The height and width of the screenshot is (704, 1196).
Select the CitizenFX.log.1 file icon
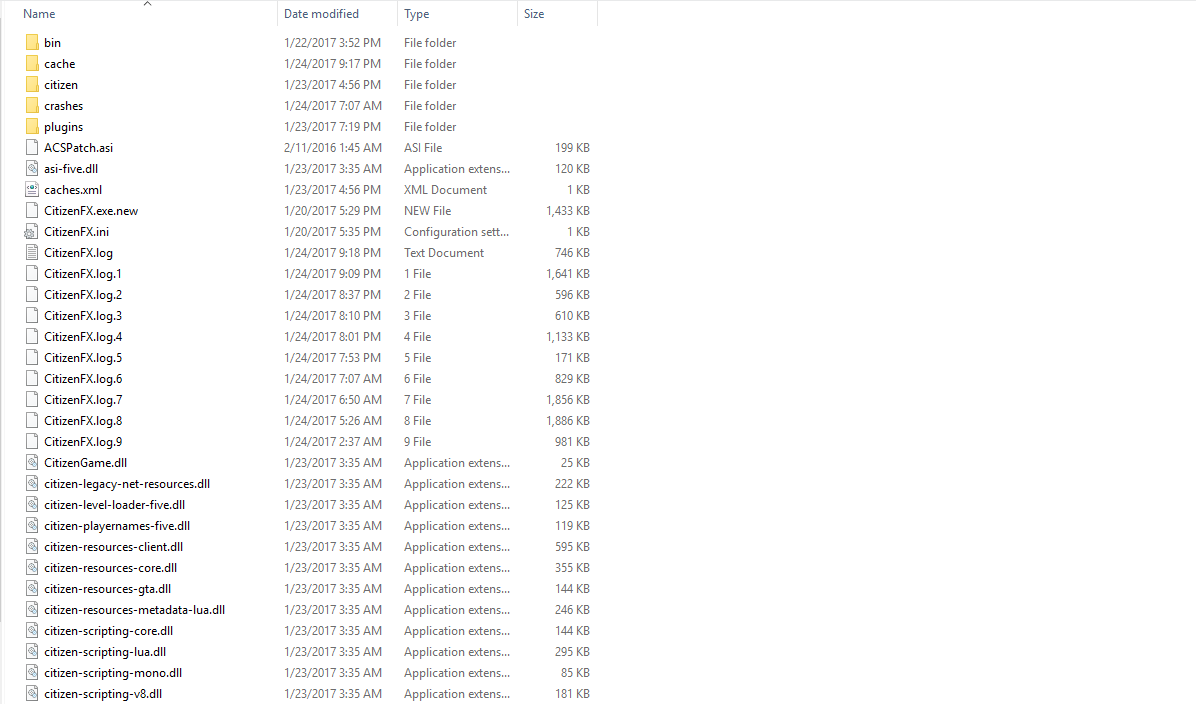(x=32, y=273)
